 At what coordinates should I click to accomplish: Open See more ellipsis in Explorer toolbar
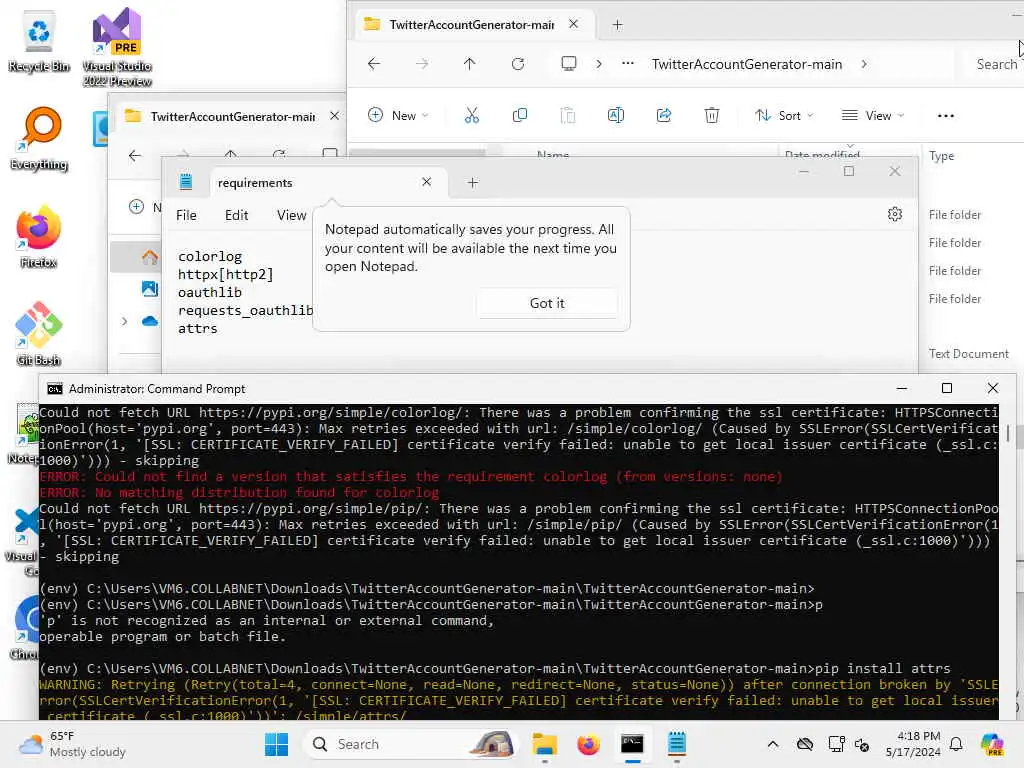(x=946, y=116)
